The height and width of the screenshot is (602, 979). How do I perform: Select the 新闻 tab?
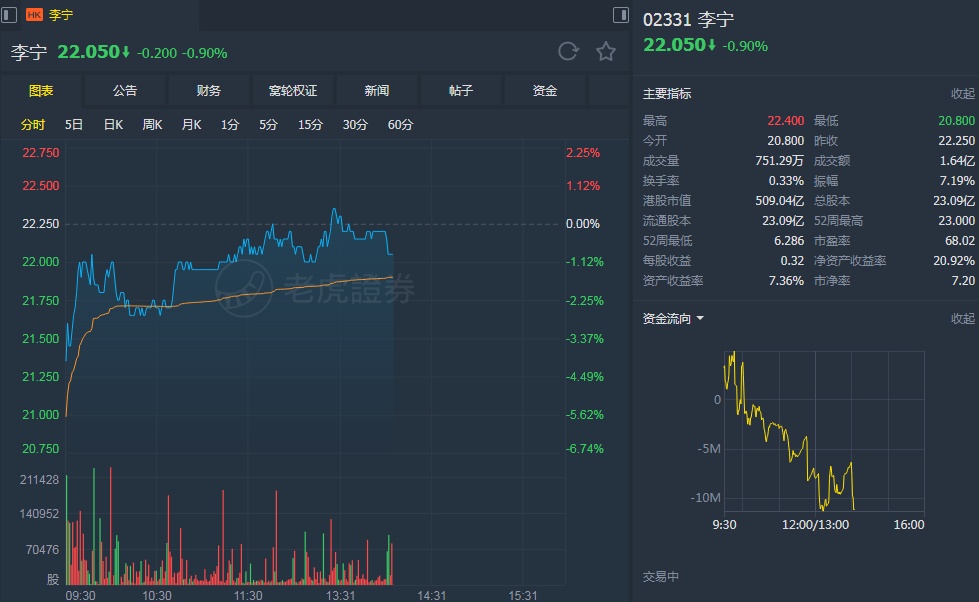click(377, 91)
